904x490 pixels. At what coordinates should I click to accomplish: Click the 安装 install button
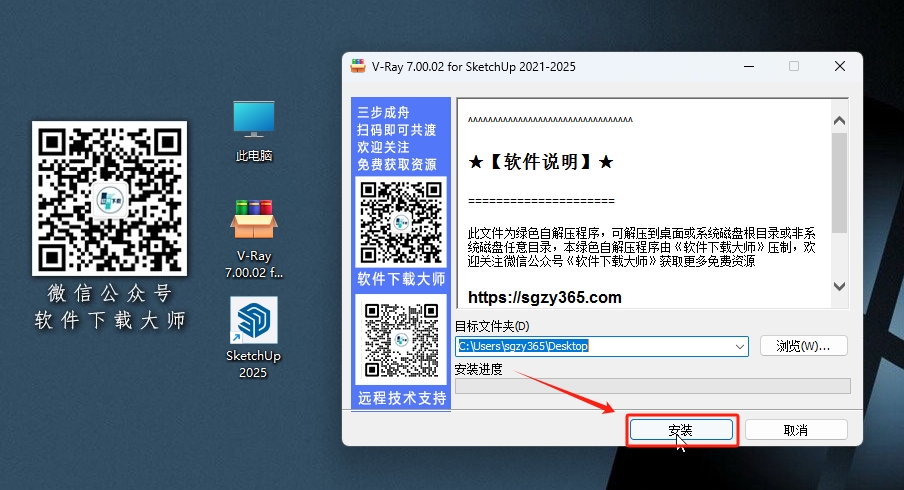coord(681,429)
